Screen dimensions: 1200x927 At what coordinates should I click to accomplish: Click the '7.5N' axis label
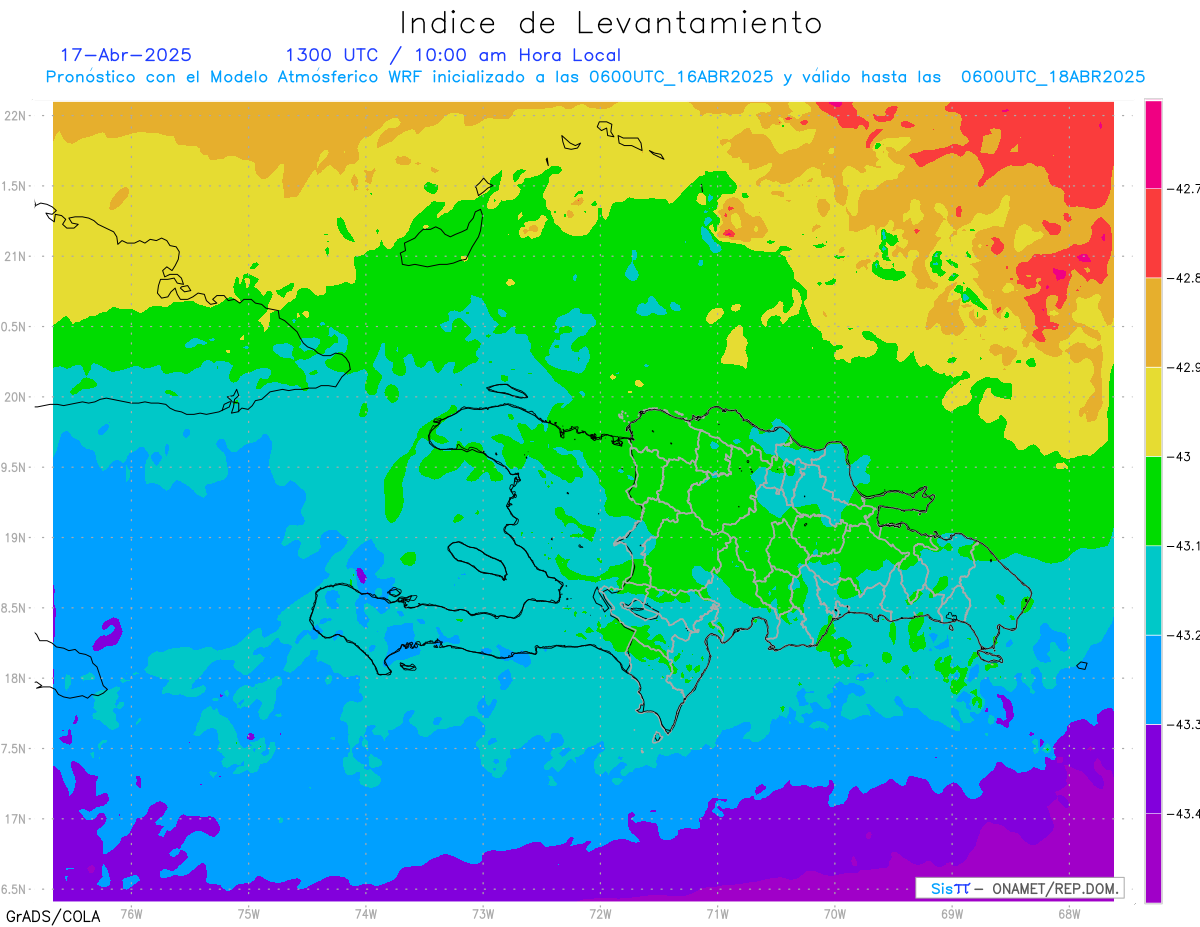tap(15, 749)
